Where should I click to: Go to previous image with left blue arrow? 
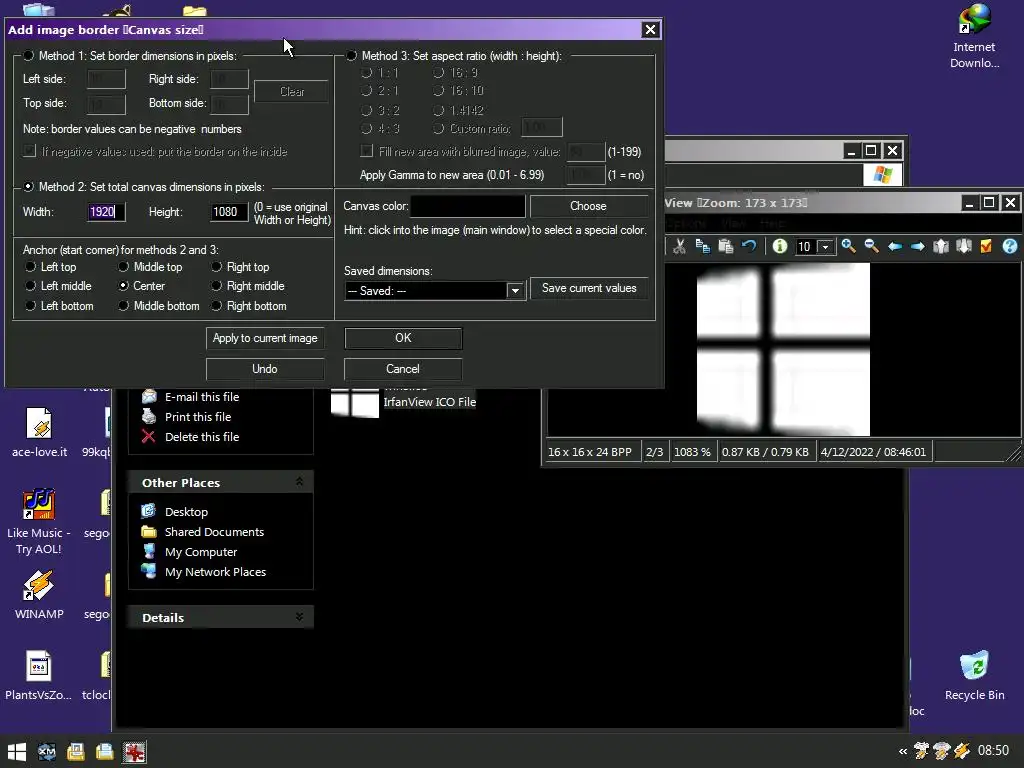point(895,246)
